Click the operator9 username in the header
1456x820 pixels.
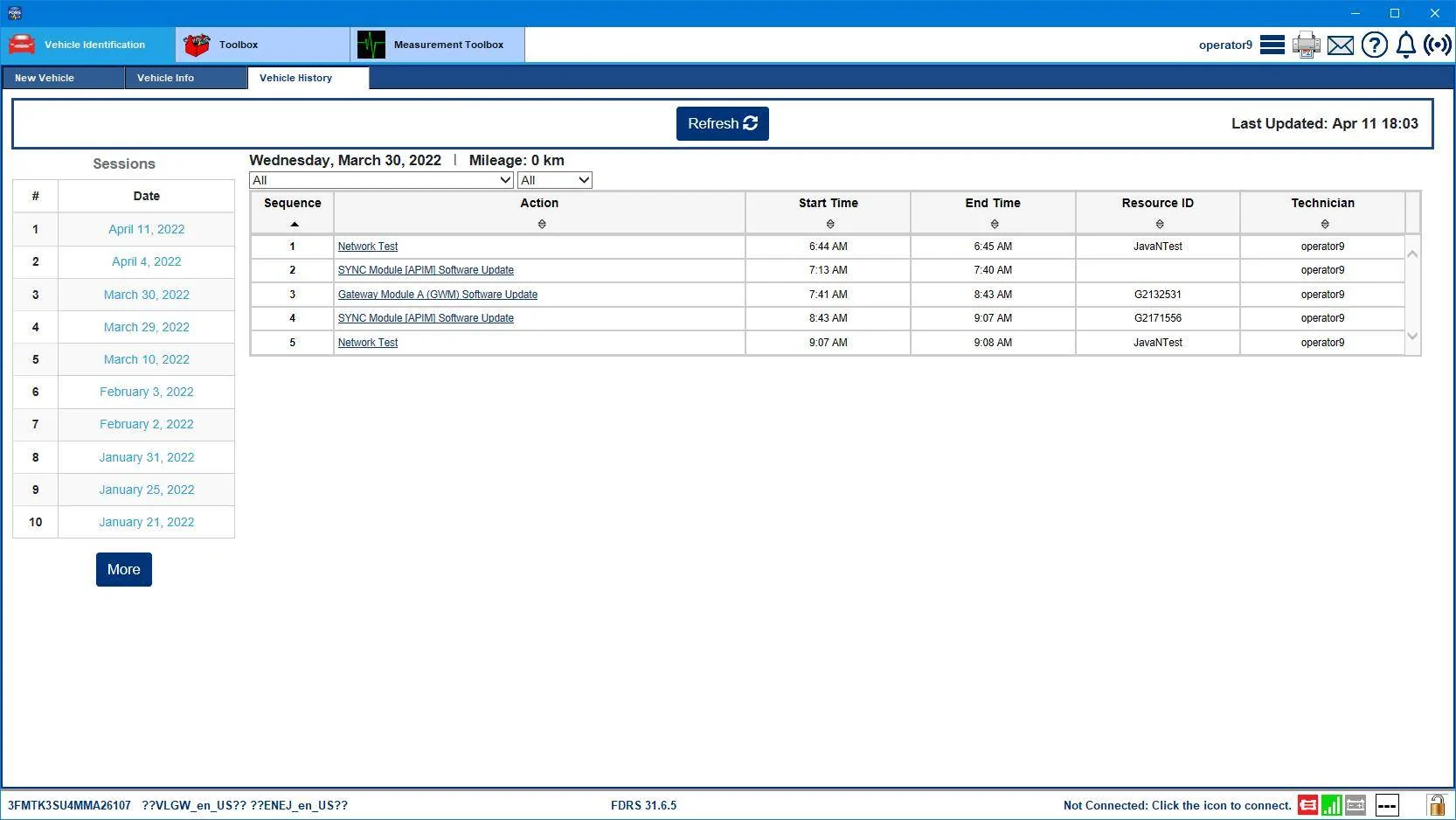pos(1225,45)
